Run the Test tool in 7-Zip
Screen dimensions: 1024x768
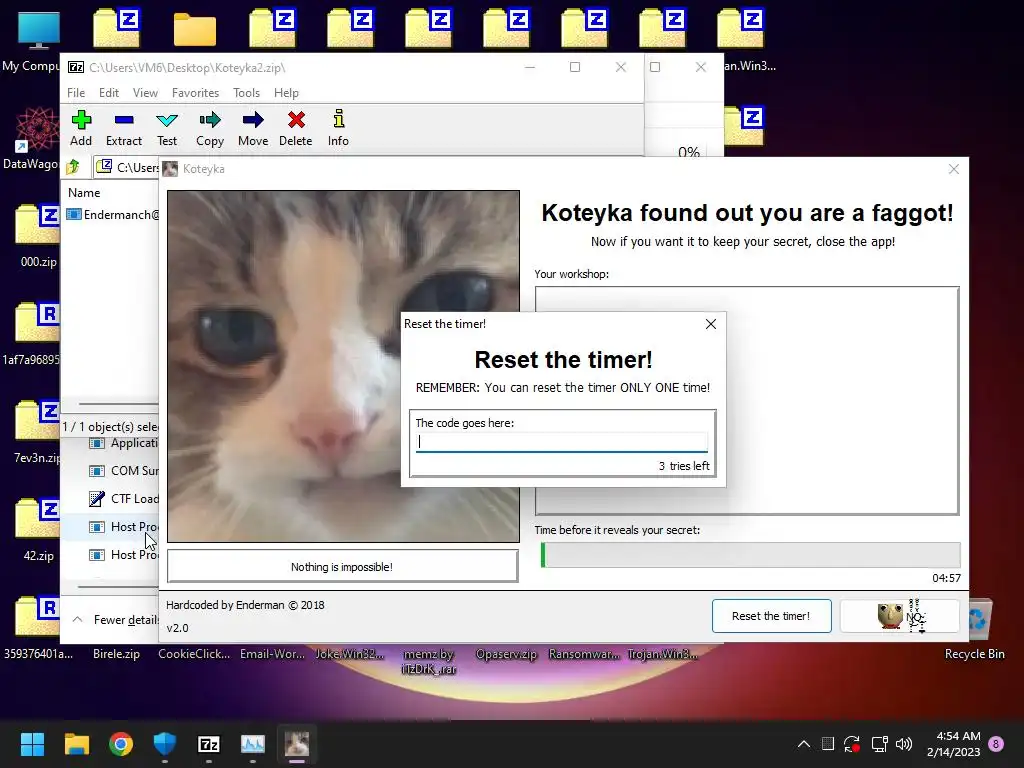(x=167, y=129)
